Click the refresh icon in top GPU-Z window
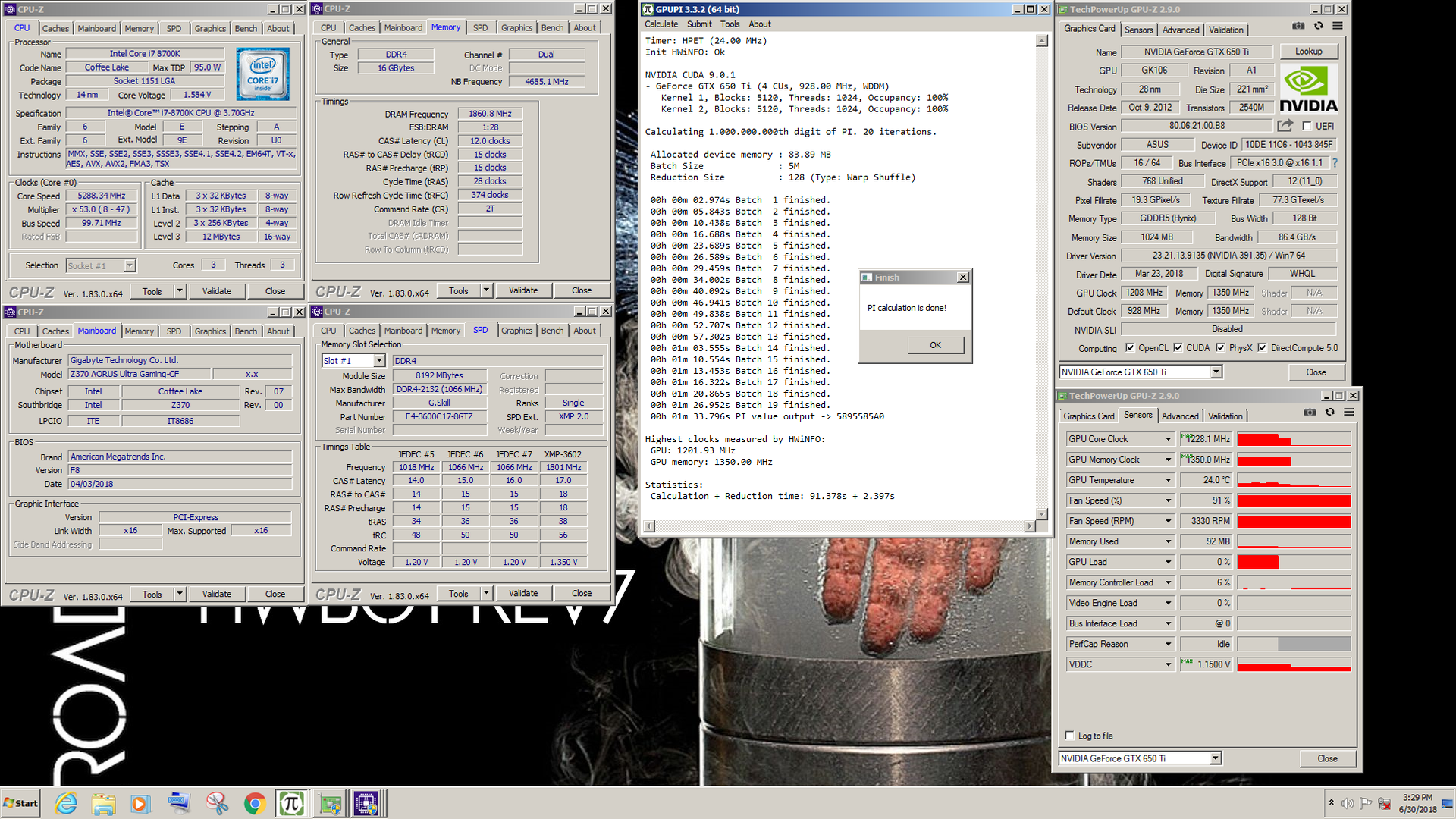Screen dimensions: 1456x819 (1318, 26)
